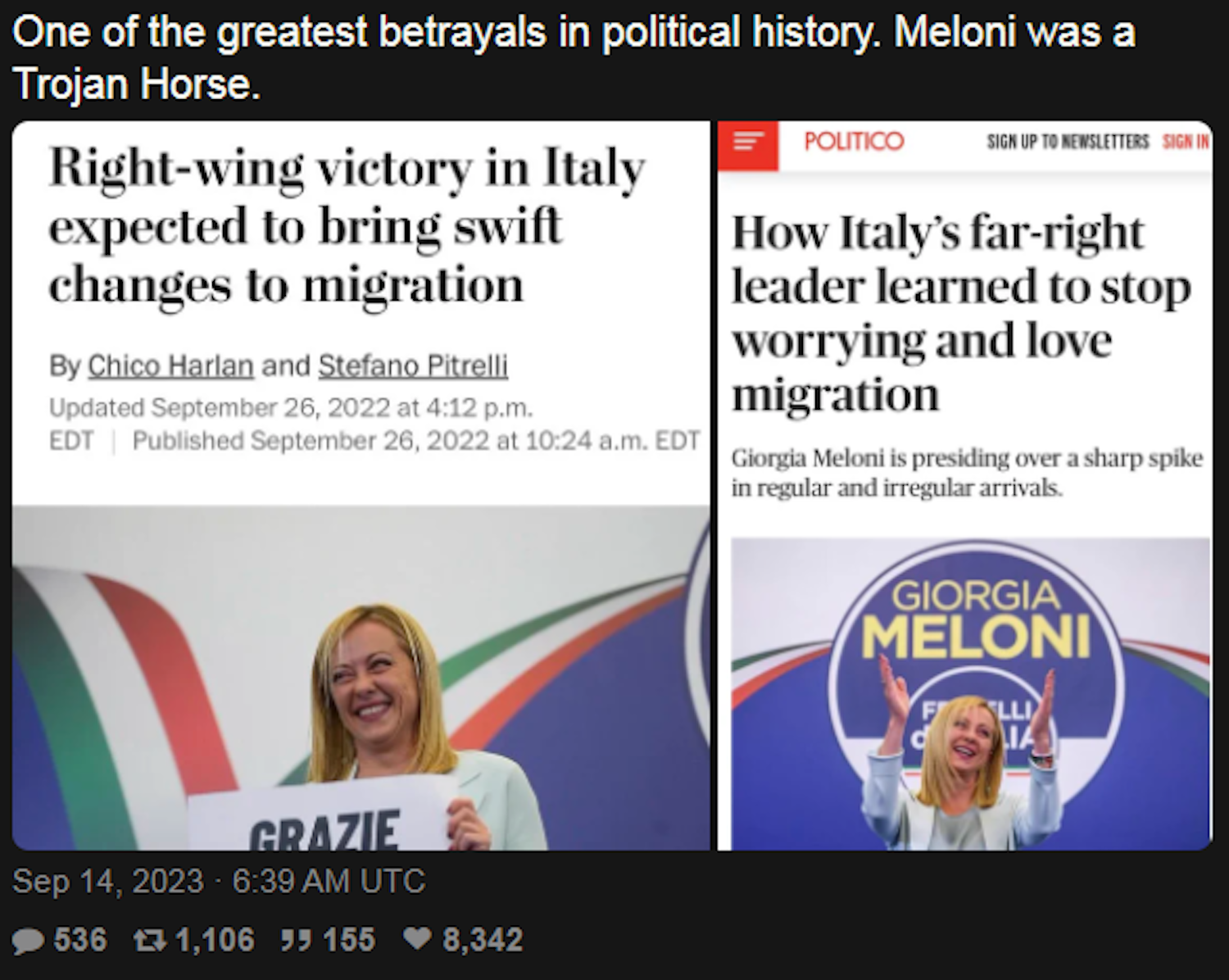
Task: Click the Politico subheadline about arrivals
Action: tap(967, 473)
